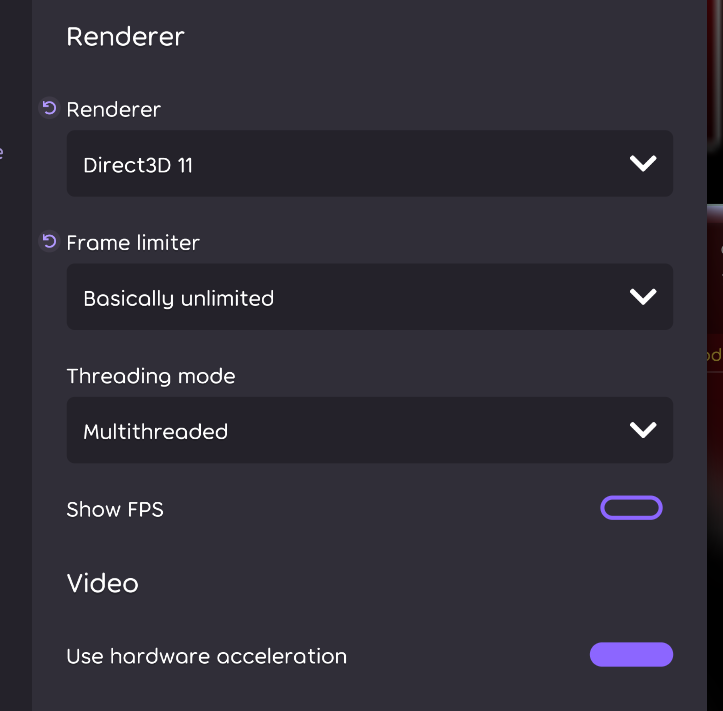Click the dark sidebar strip on left
The height and width of the screenshot is (711, 723).
[16, 356]
